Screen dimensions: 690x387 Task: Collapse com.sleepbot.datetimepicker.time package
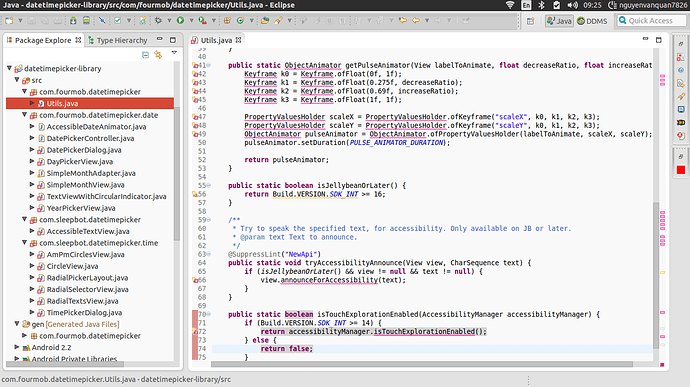25,243
